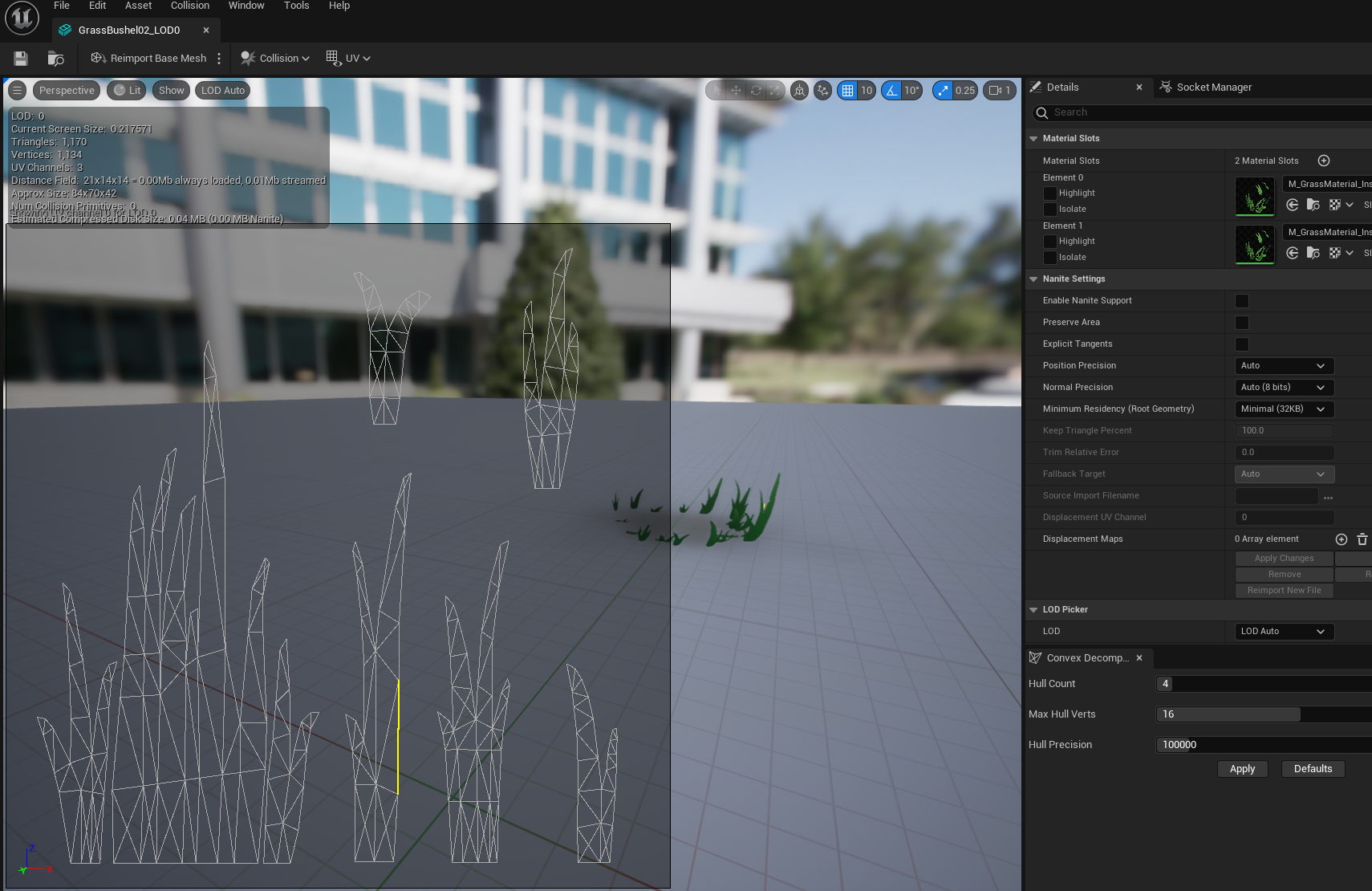Add a new material slot

click(1324, 161)
